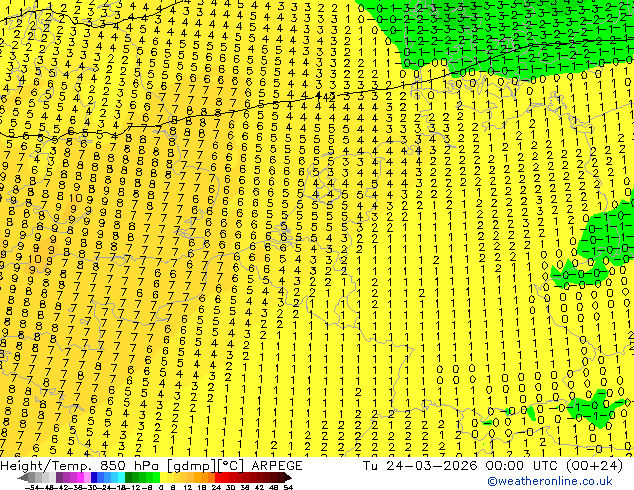Click the 142 contour label on the map

click(x=325, y=97)
